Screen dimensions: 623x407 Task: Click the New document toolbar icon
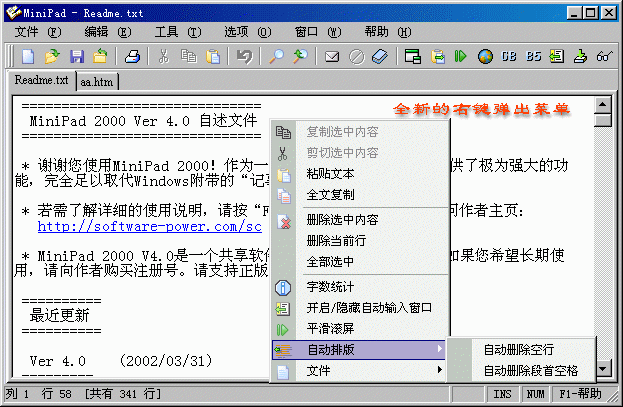coord(28,56)
